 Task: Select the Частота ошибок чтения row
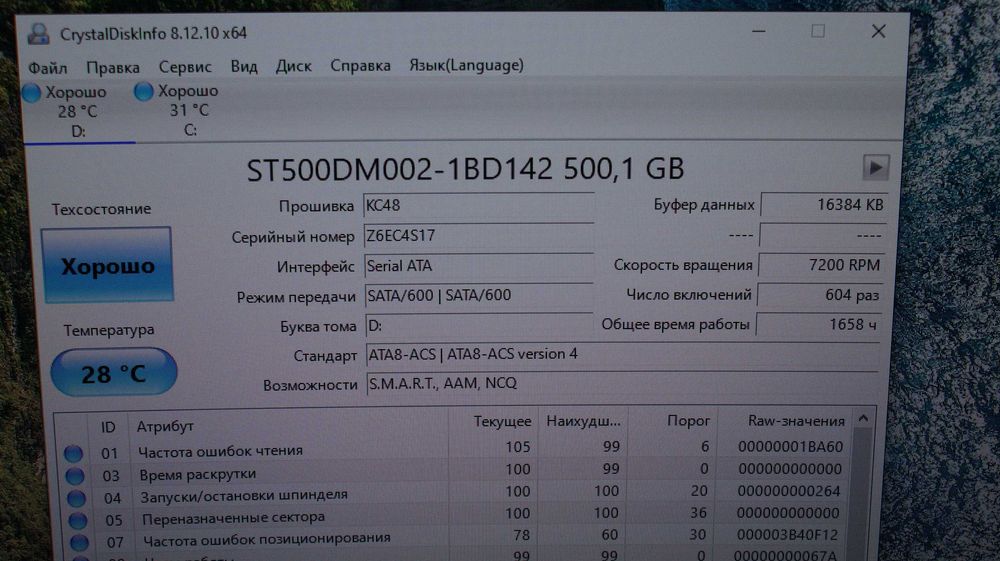454,449
